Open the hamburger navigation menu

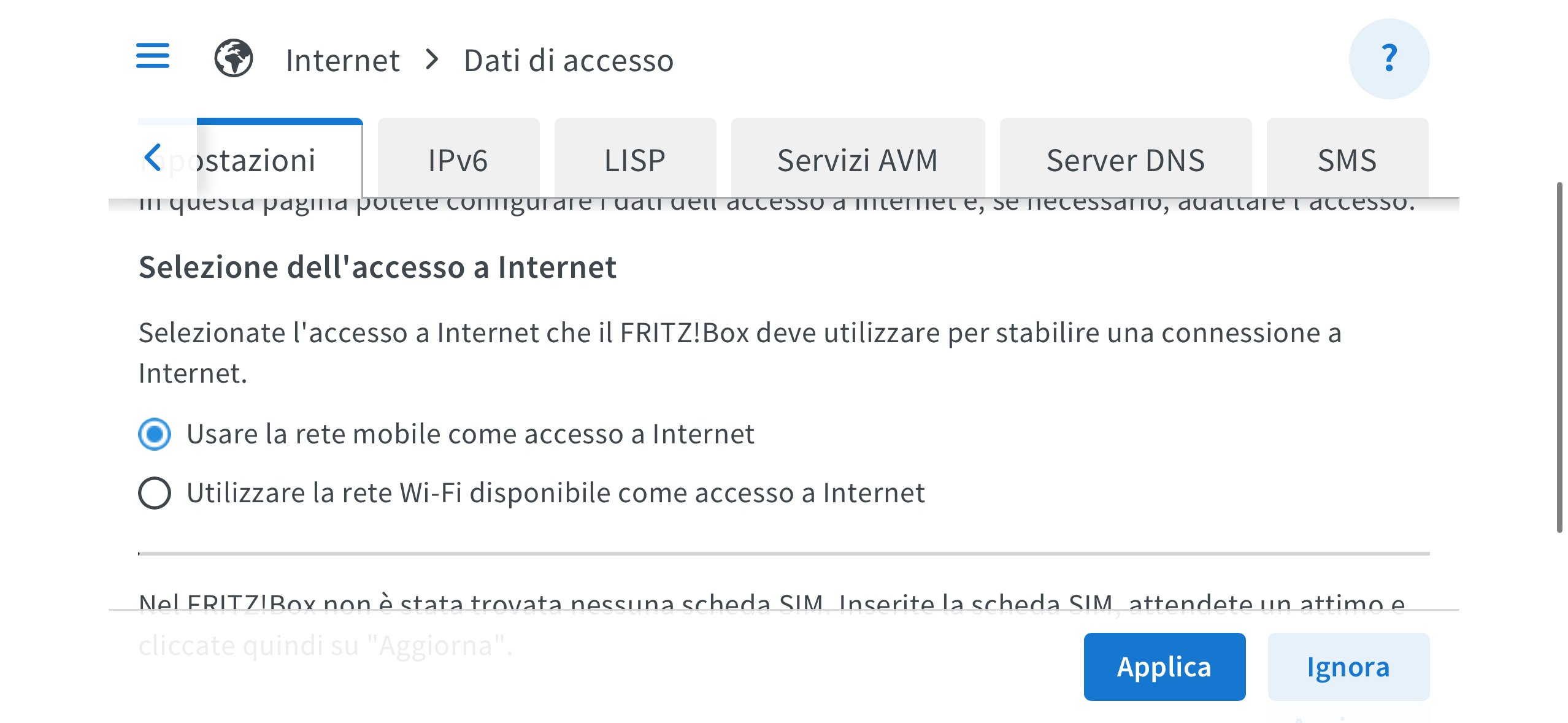tap(152, 56)
